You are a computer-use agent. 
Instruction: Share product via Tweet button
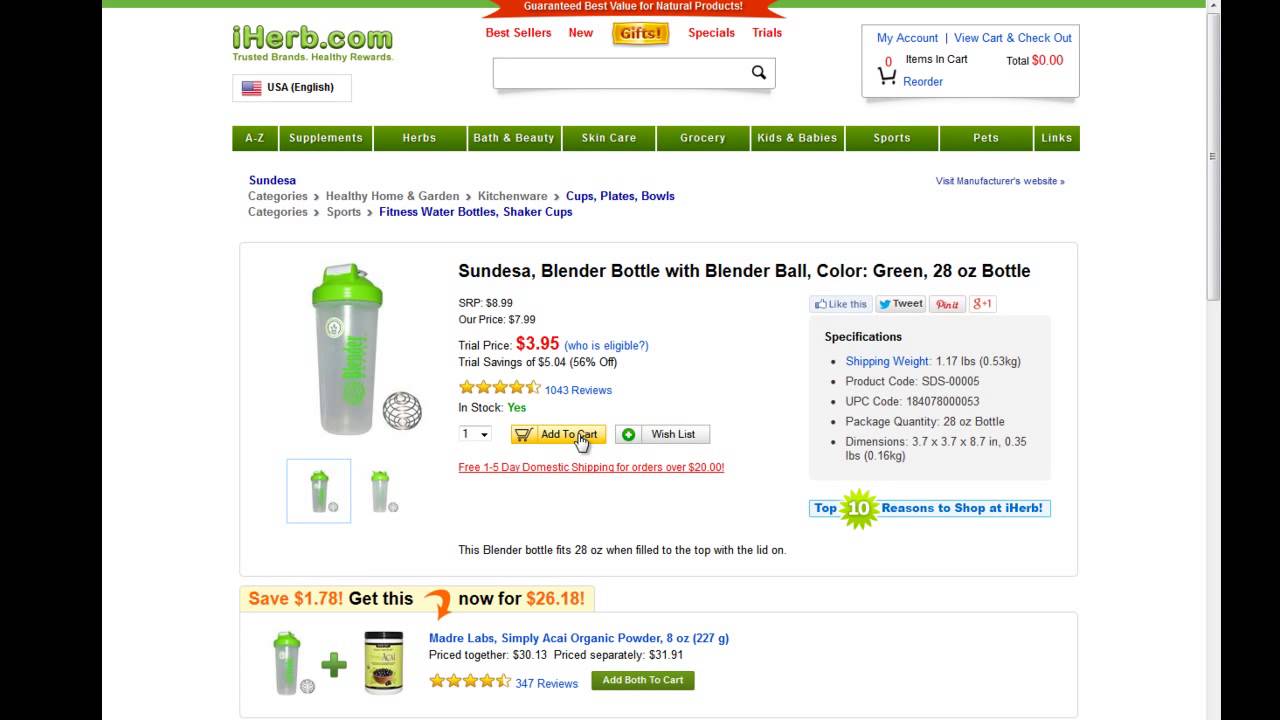(901, 304)
